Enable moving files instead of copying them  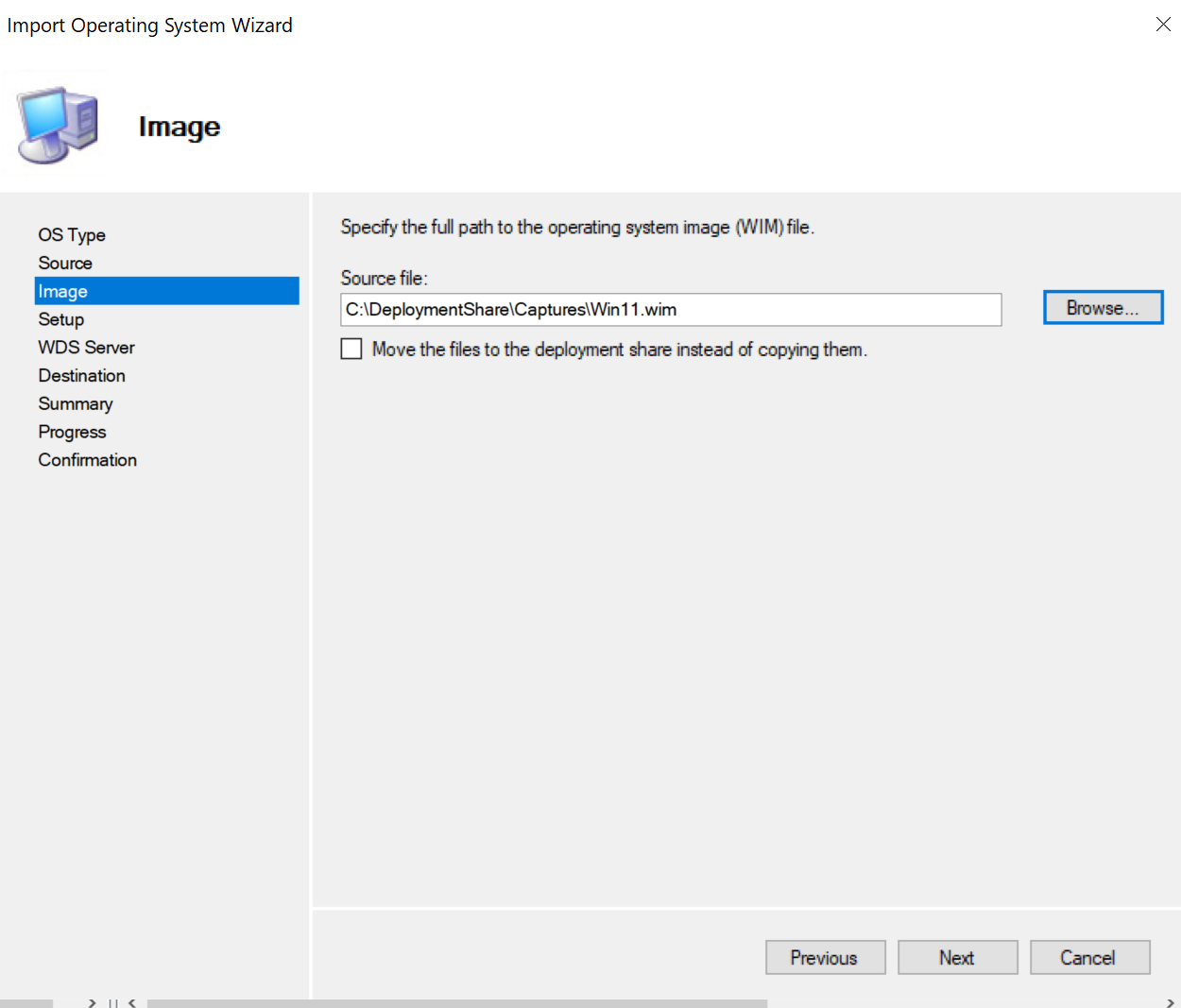(351, 349)
